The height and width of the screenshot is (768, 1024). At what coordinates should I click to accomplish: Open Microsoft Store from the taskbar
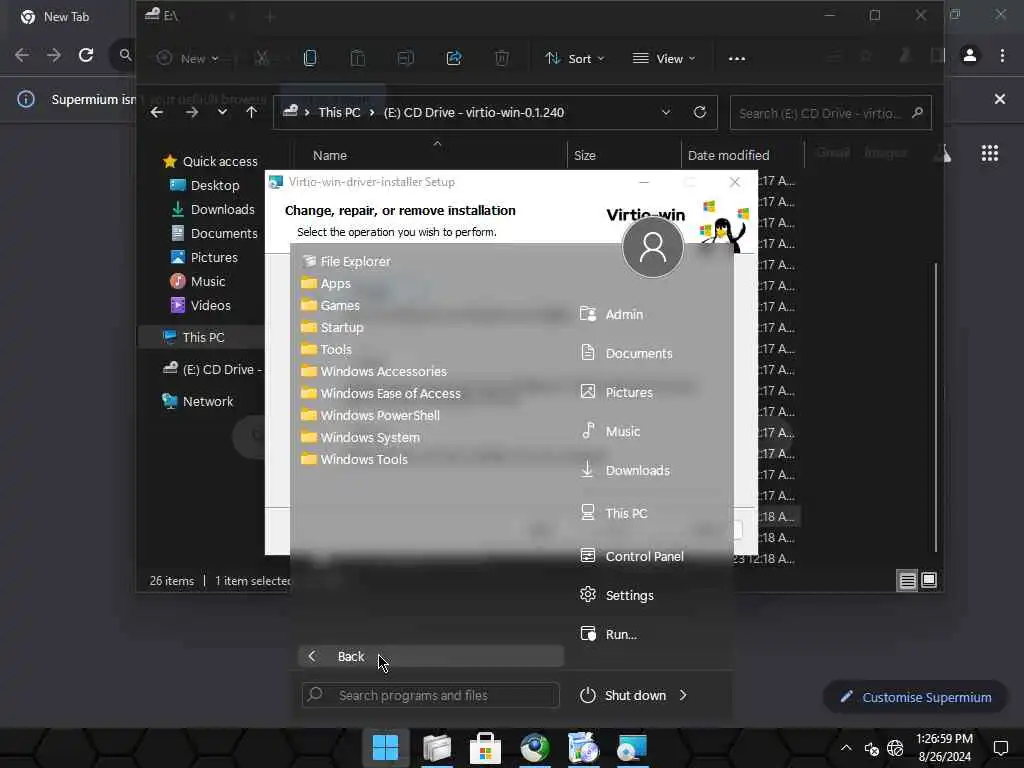[485, 748]
